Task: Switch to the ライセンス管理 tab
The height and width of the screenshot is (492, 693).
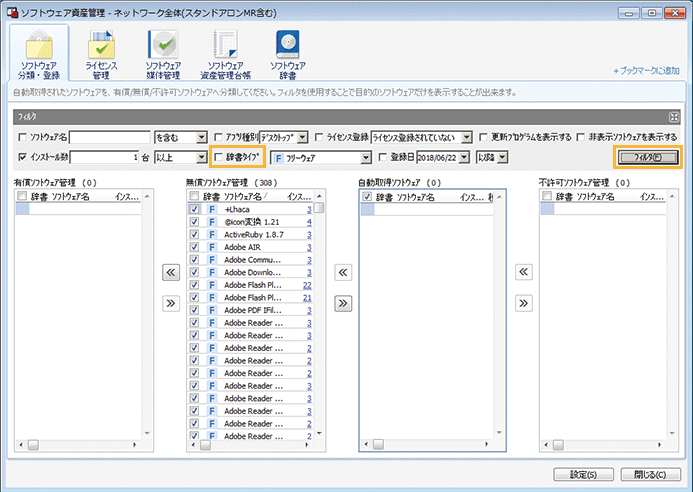Action: point(101,55)
